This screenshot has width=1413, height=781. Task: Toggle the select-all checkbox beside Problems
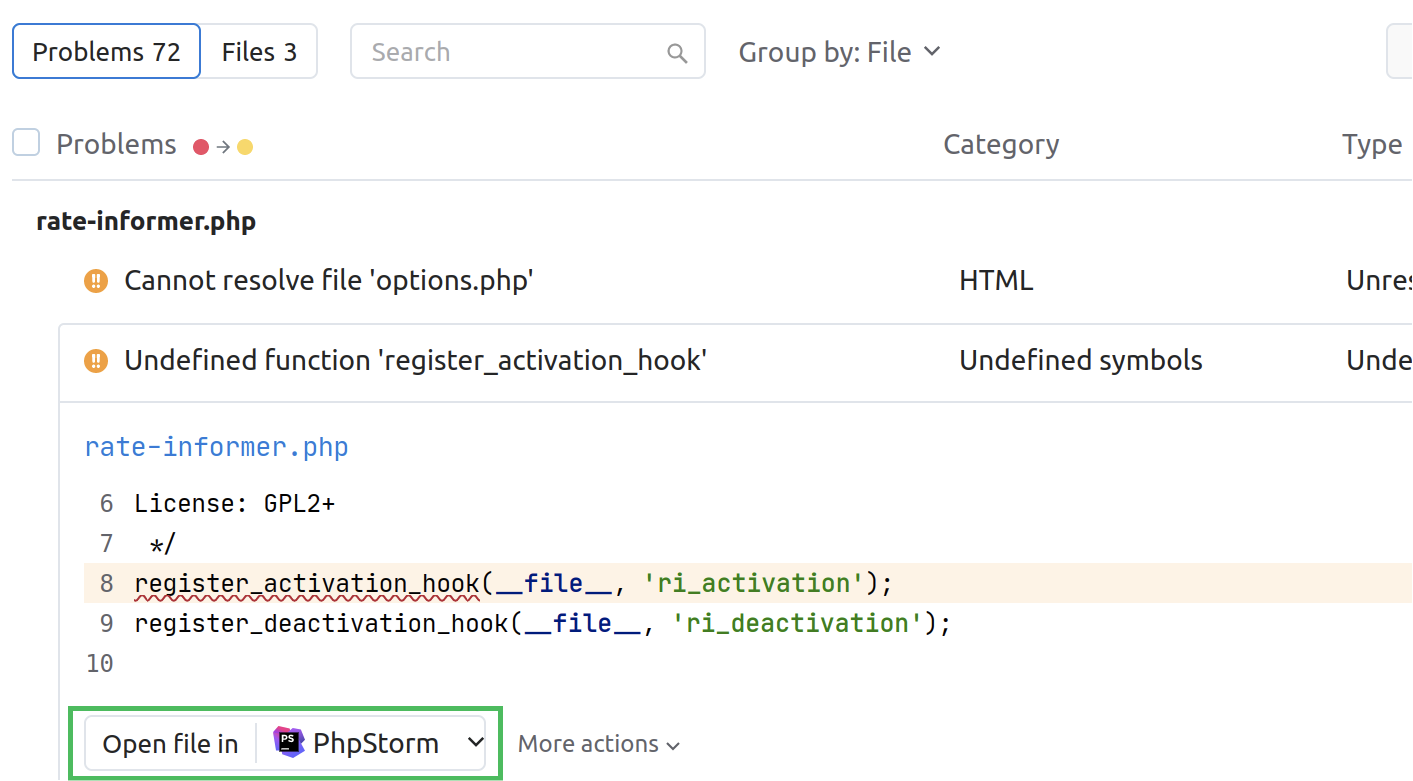(25, 142)
